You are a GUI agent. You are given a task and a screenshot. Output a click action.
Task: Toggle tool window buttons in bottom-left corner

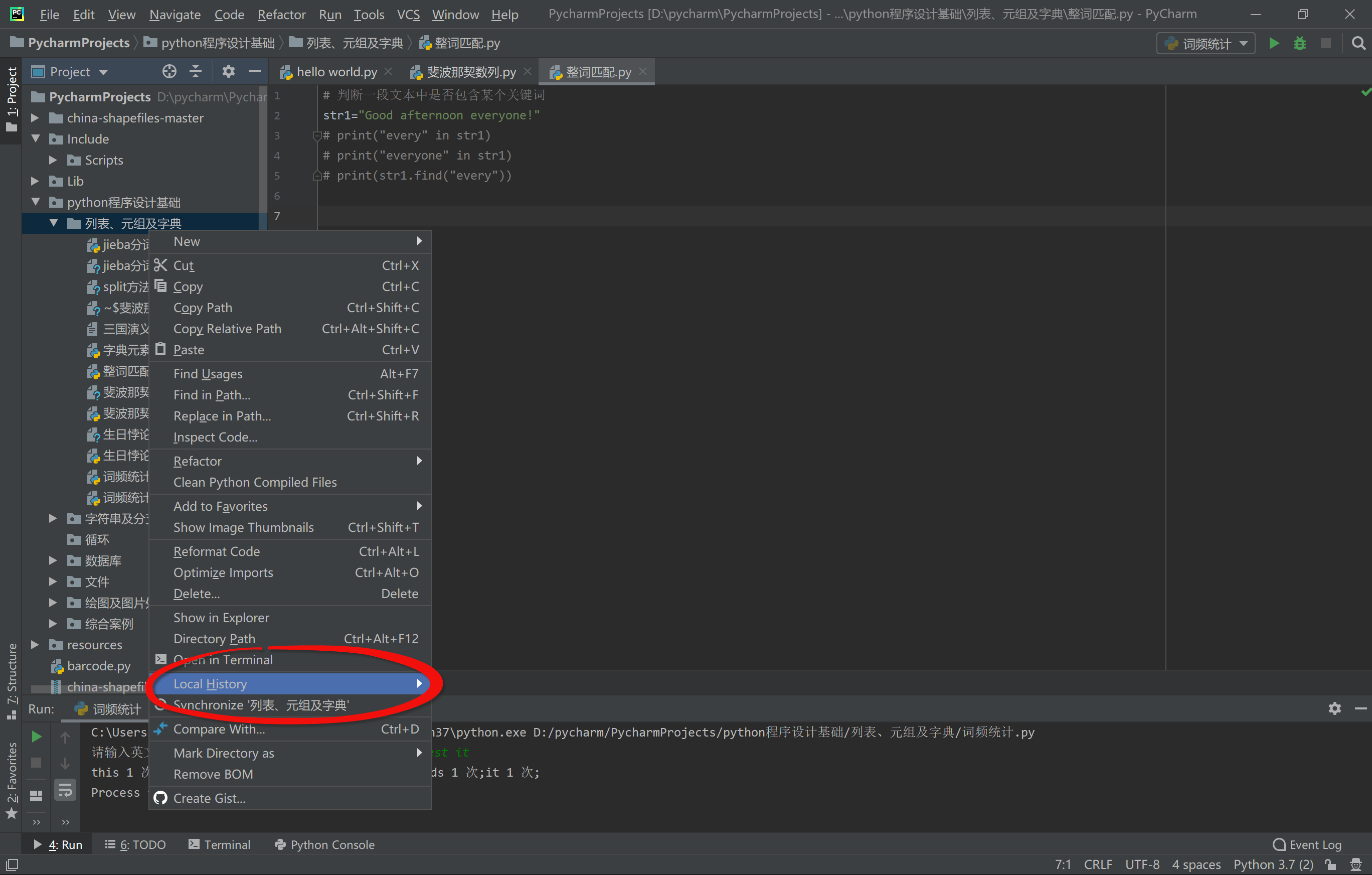coord(12,865)
